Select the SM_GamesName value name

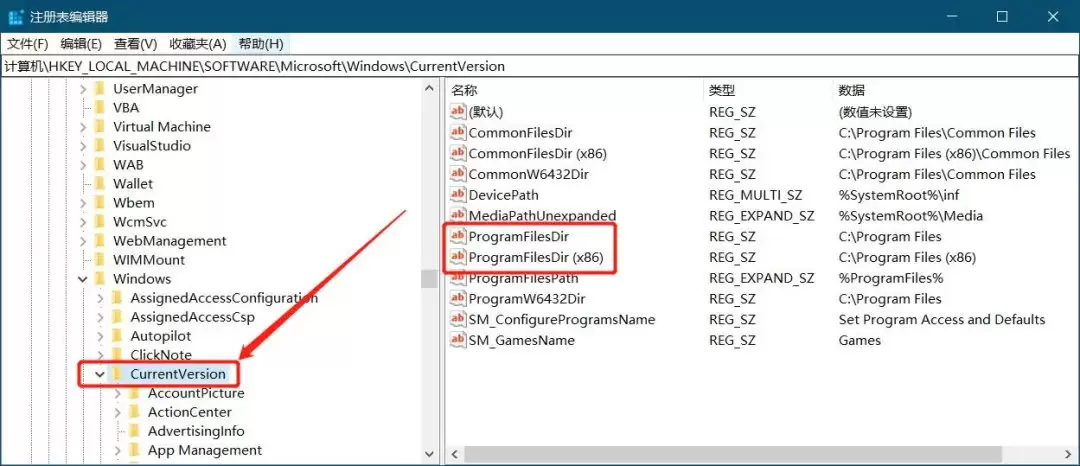pos(521,341)
